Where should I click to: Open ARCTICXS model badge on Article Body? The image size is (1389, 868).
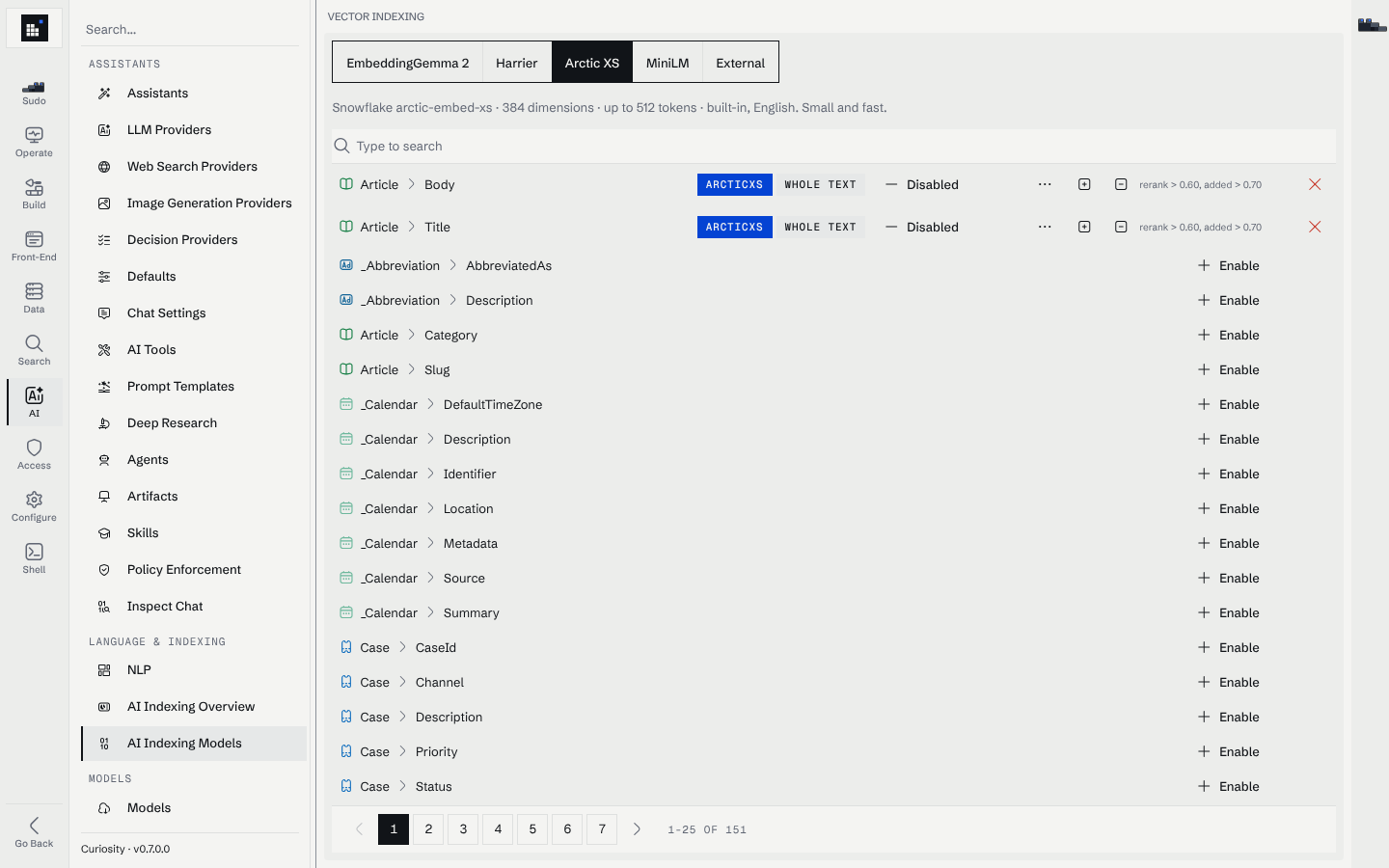734,184
